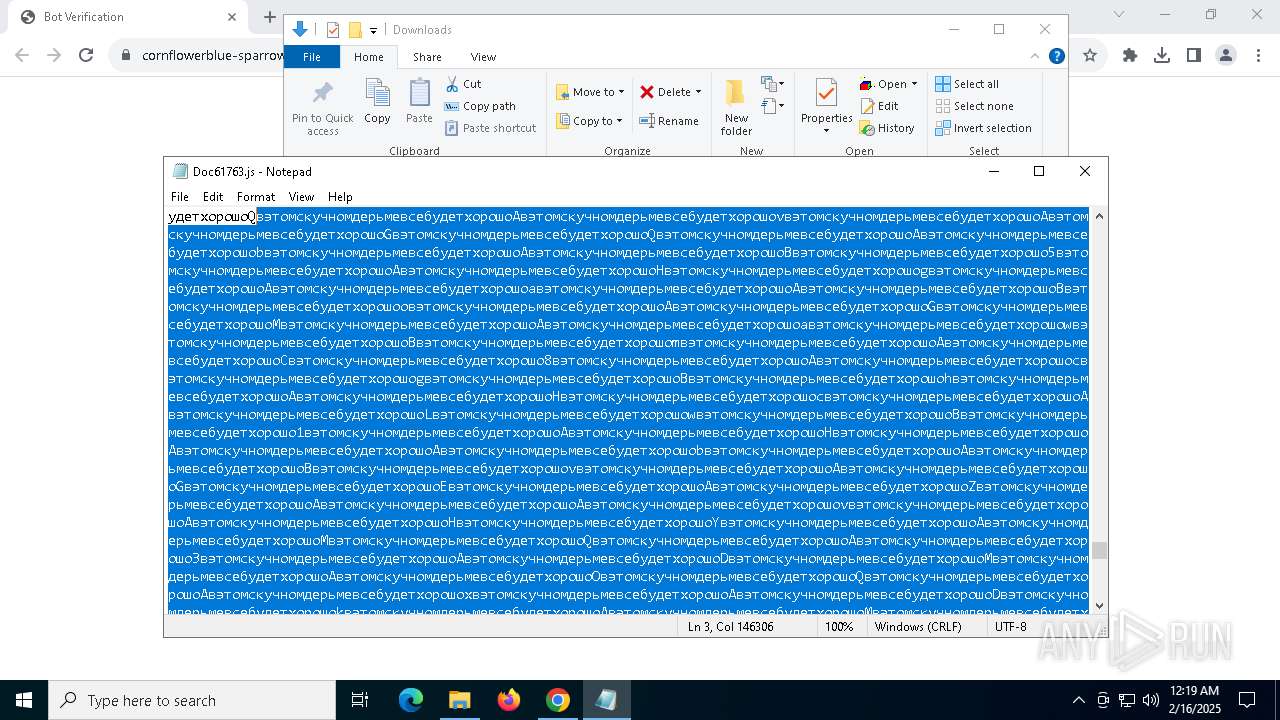Click Cut in the Clipboard group

coord(463,84)
